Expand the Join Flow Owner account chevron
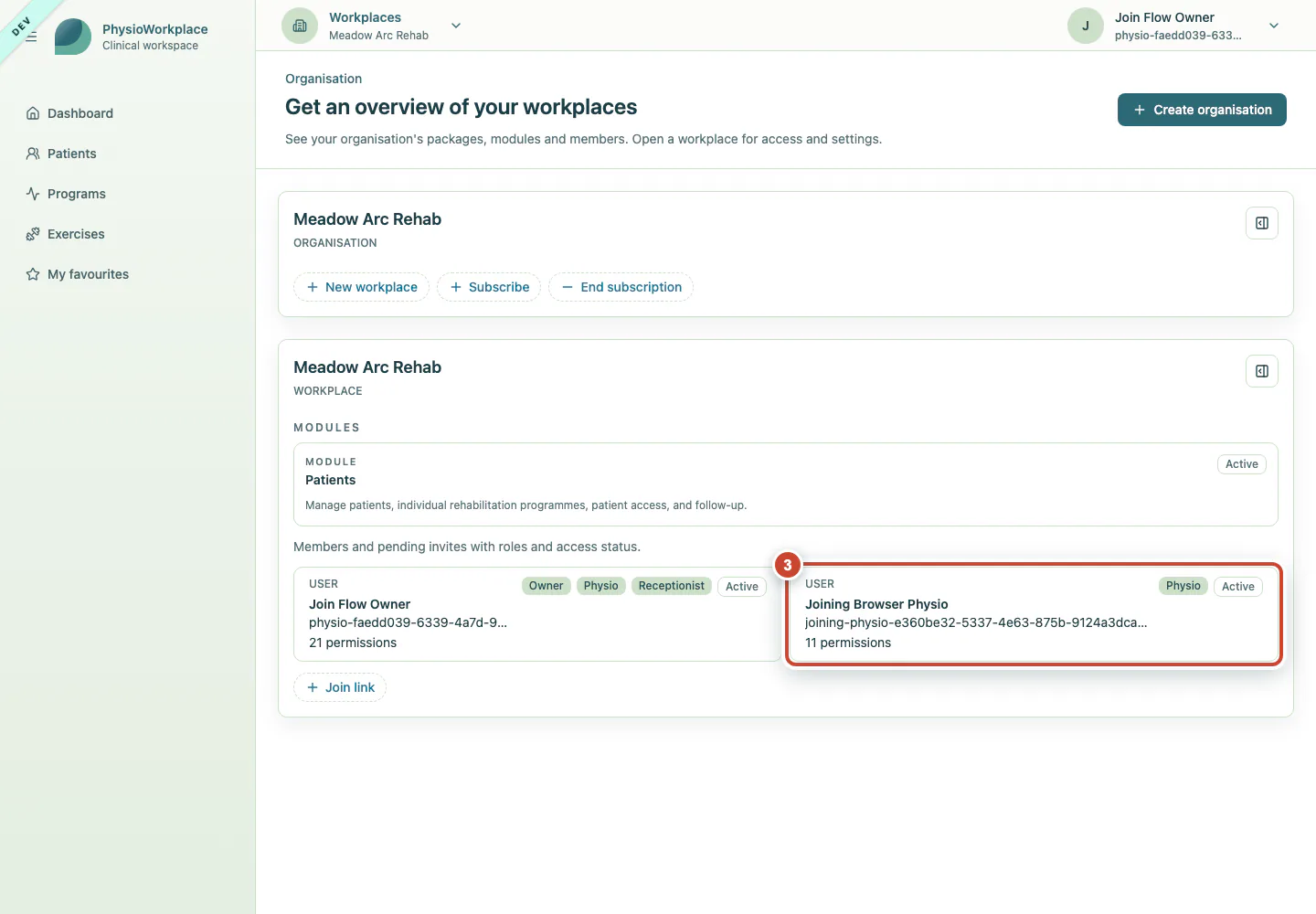 (1274, 26)
